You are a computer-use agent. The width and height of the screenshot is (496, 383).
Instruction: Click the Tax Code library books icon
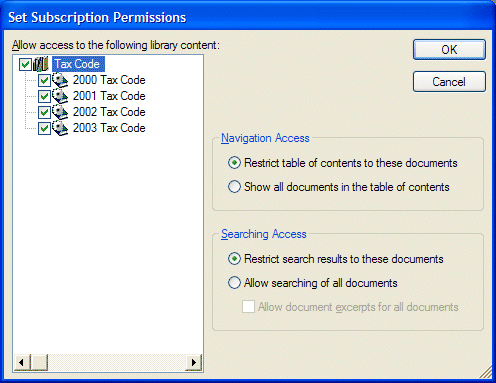tap(41, 64)
